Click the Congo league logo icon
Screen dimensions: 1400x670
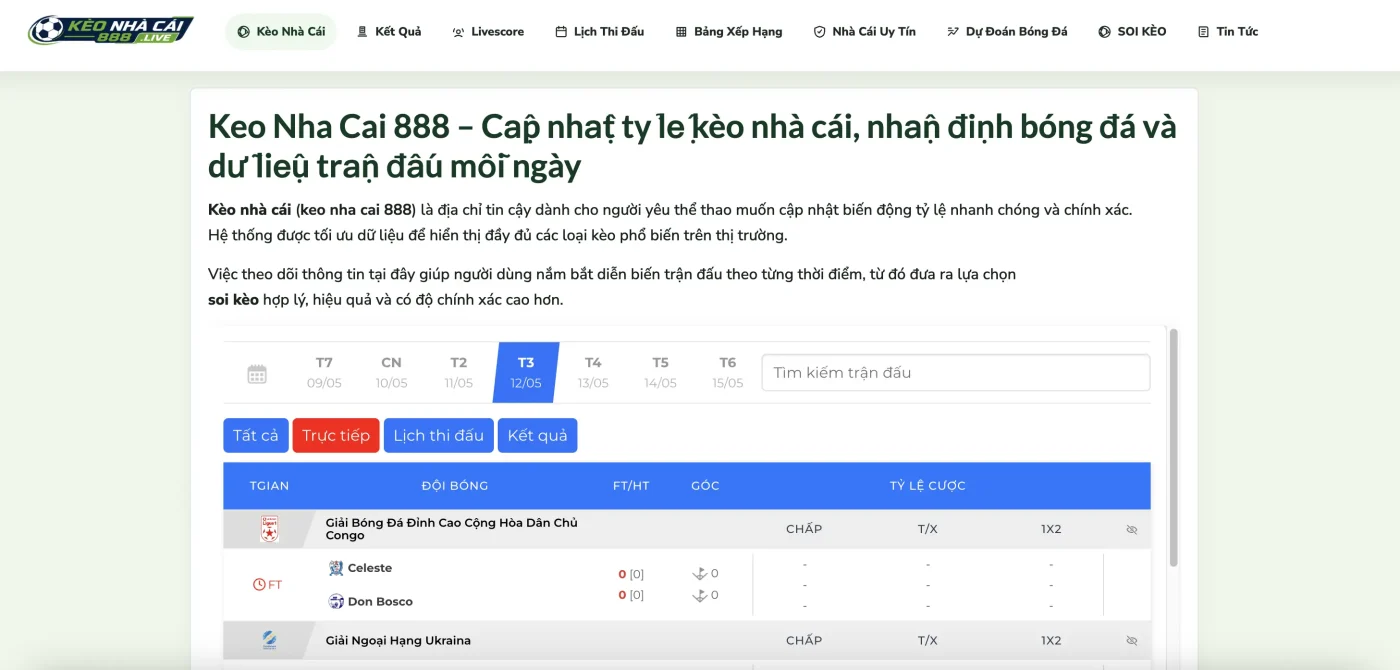[269, 529]
